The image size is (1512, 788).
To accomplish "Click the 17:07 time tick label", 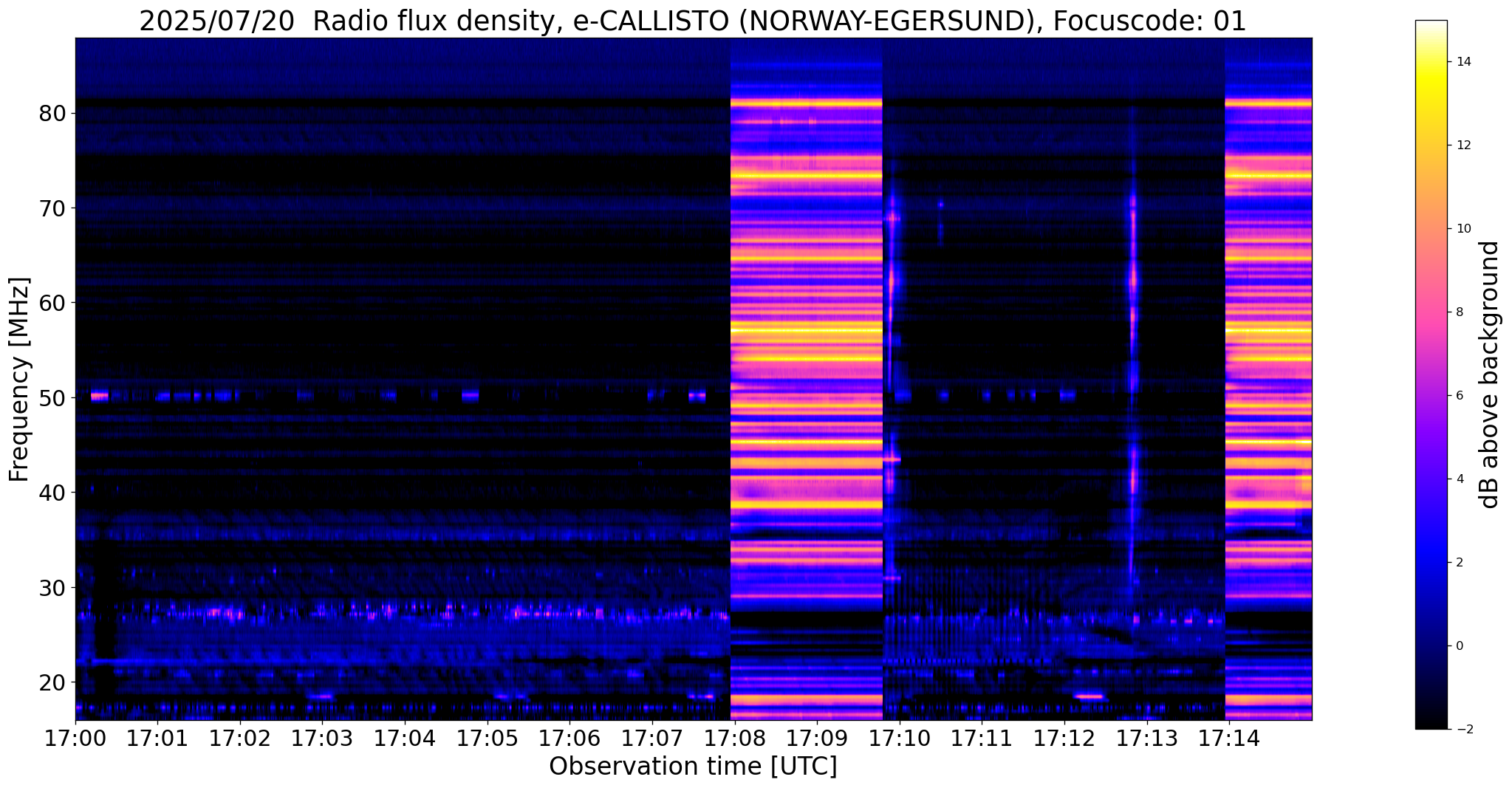I will pos(652,738).
